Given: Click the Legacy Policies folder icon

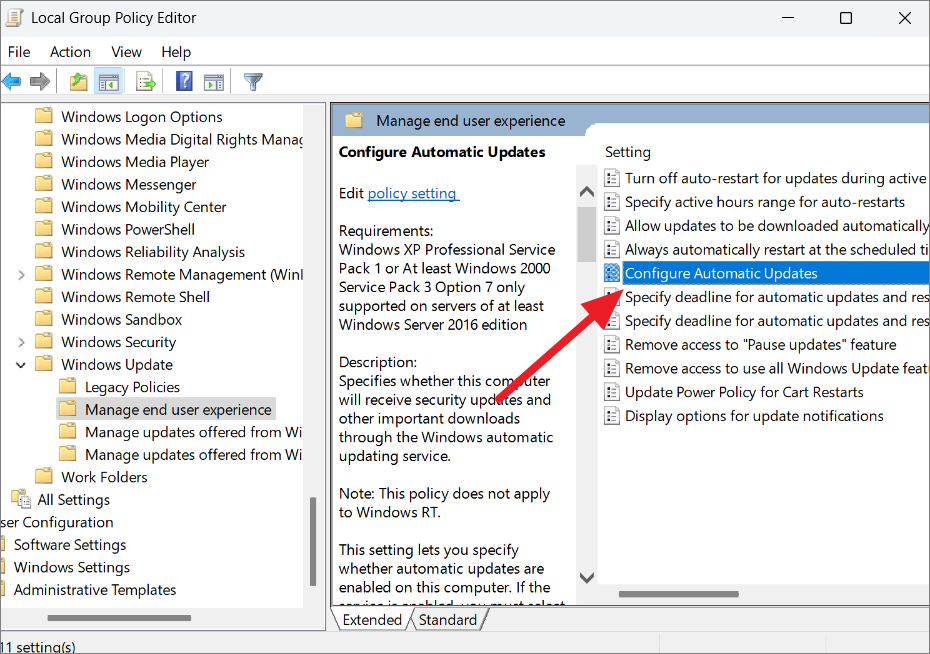Looking at the screenshot, I should 68,387.
